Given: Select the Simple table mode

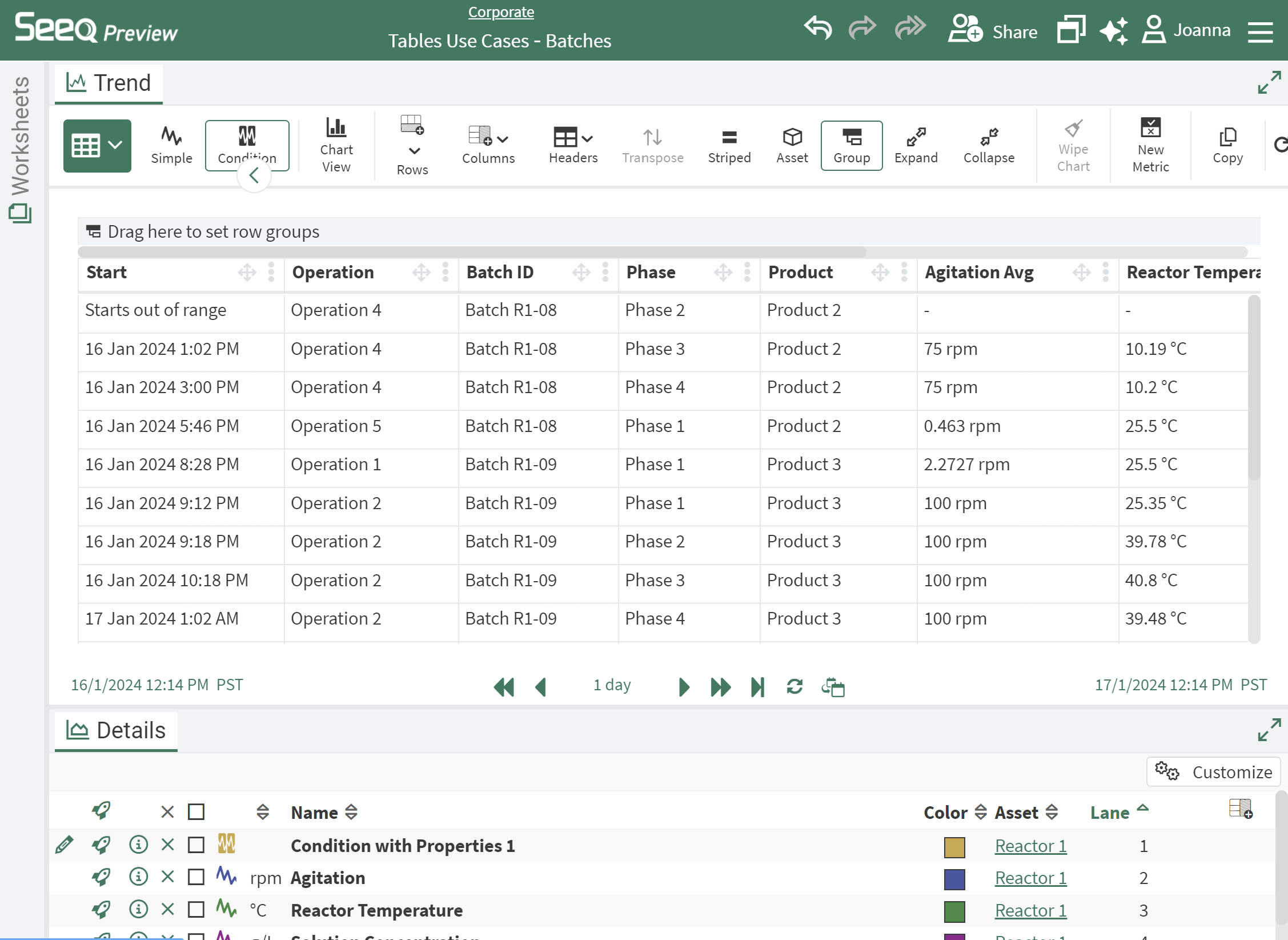Looking at the screenshot, I should (171, 145).
